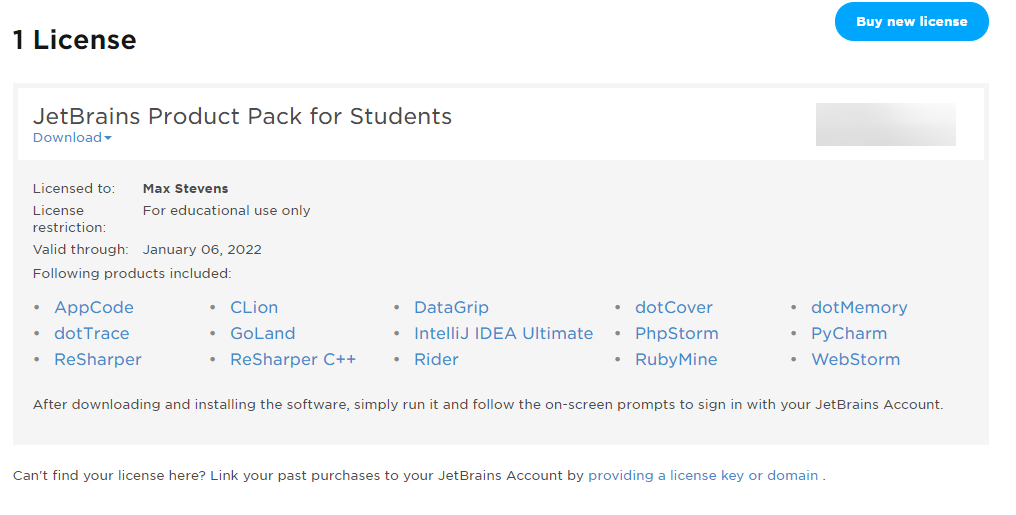Click the dotTrace link

tap(92, 334)
